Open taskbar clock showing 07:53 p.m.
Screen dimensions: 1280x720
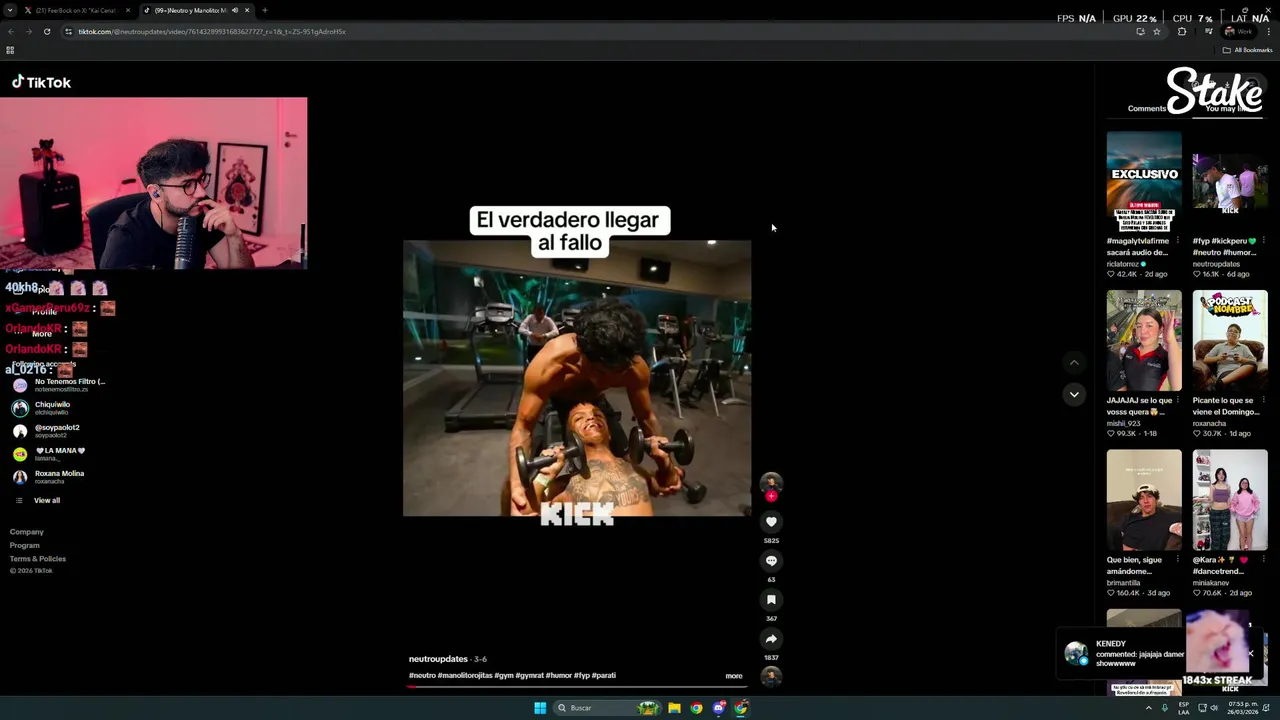[x=1243, y=708]
